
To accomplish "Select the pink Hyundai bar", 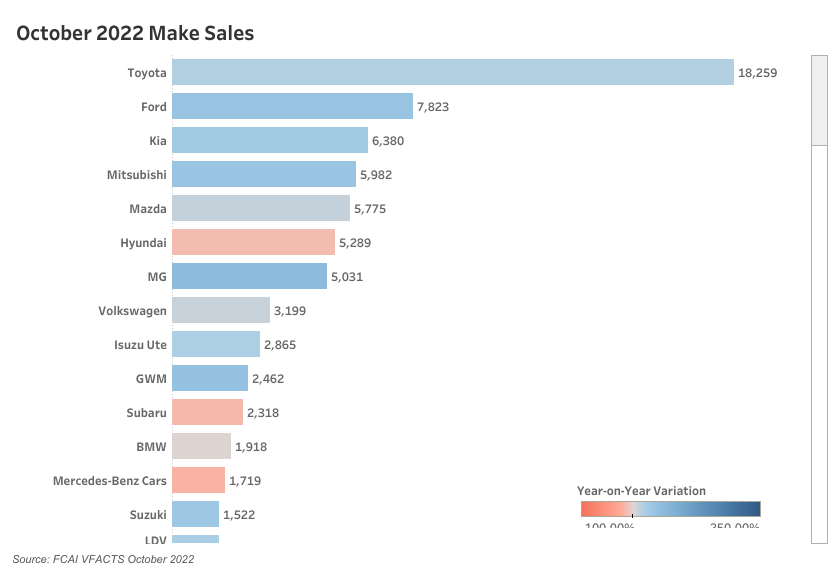I will 253,242.
